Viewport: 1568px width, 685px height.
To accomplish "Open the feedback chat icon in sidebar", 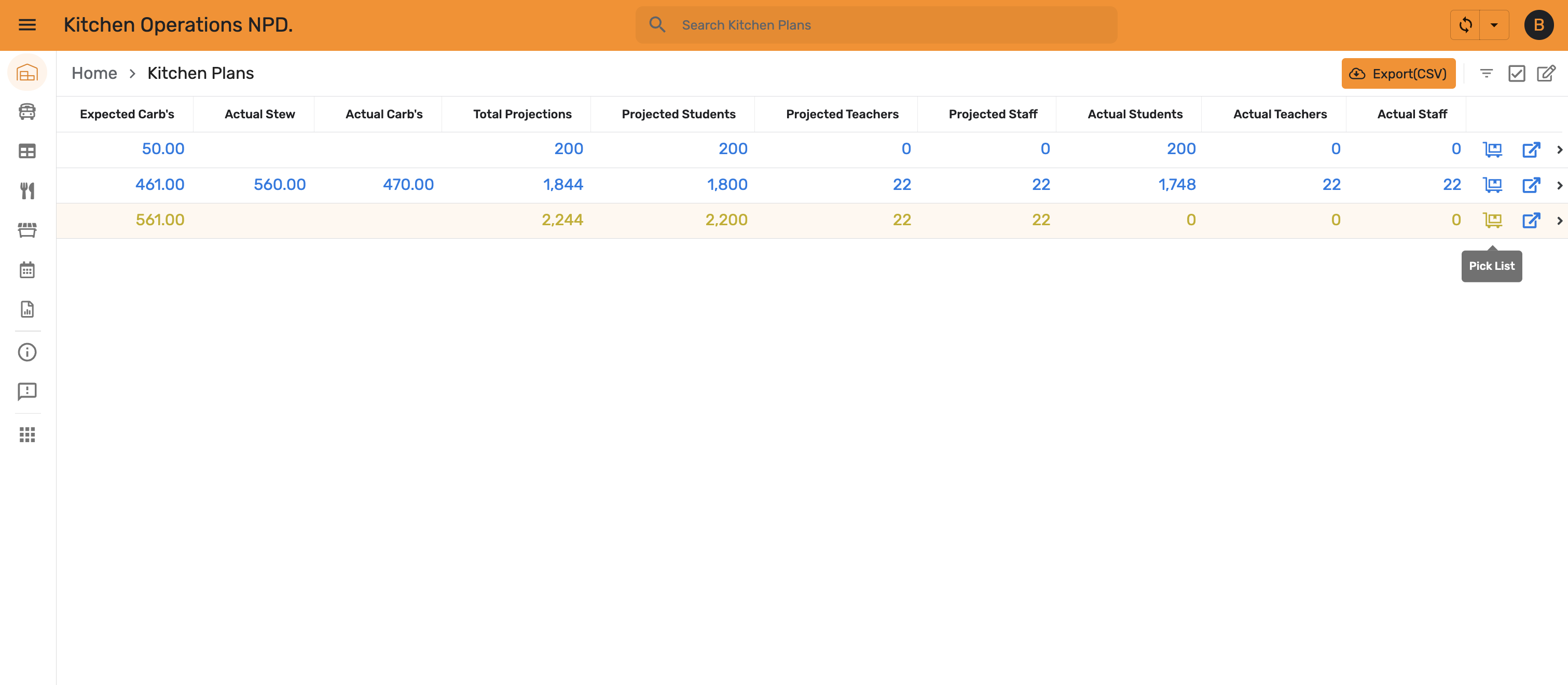I will [27, 391].
